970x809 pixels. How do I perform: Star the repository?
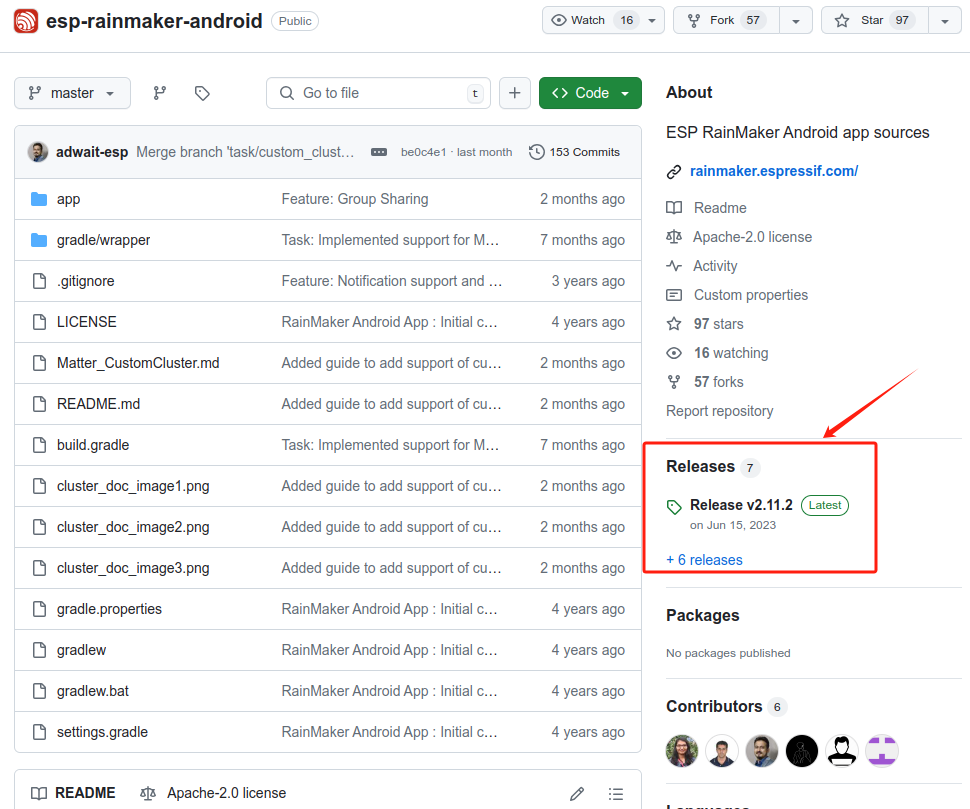[x=875, y=20]
